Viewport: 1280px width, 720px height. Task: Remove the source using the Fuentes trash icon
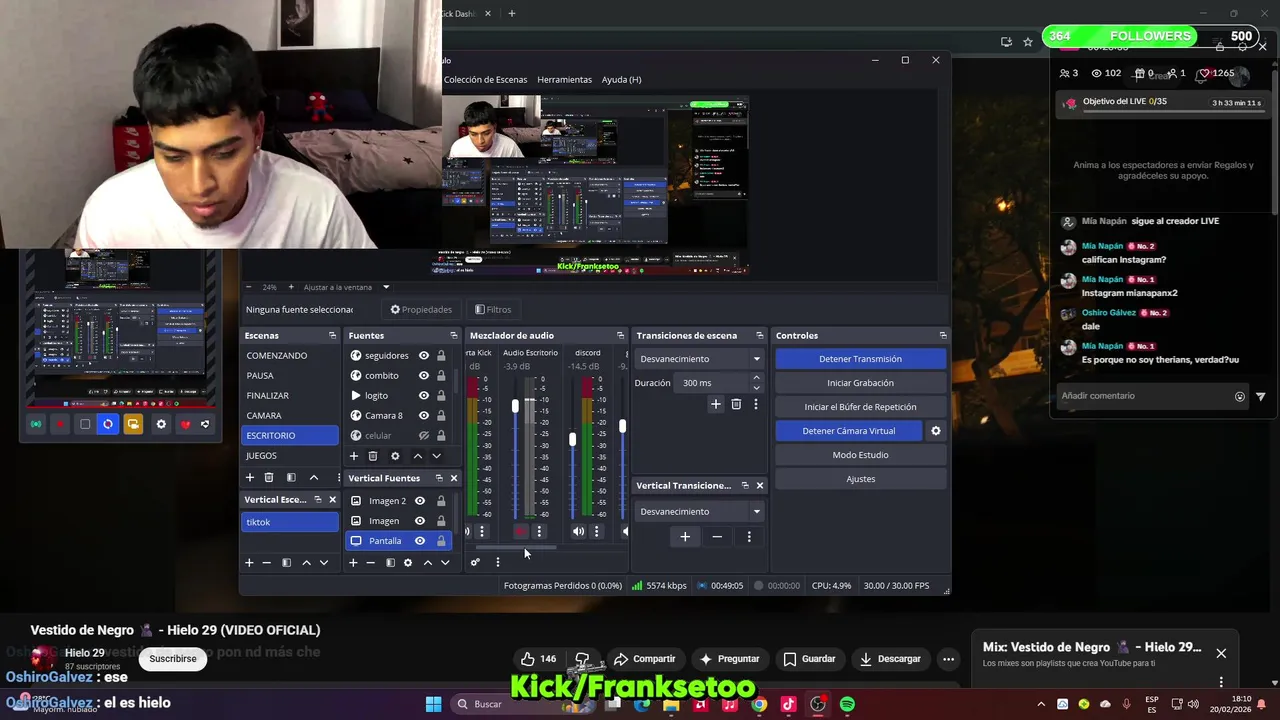(373, 456)
